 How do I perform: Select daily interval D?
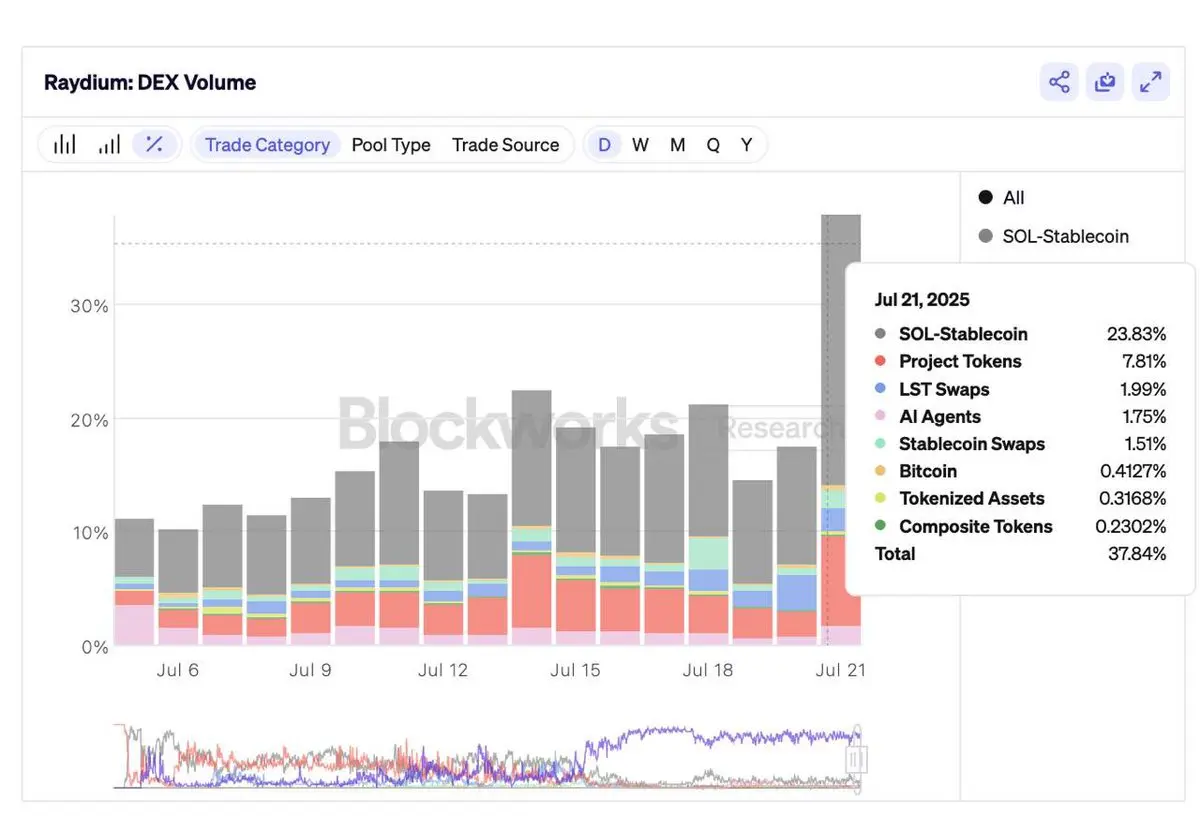[x=604, y=145]
